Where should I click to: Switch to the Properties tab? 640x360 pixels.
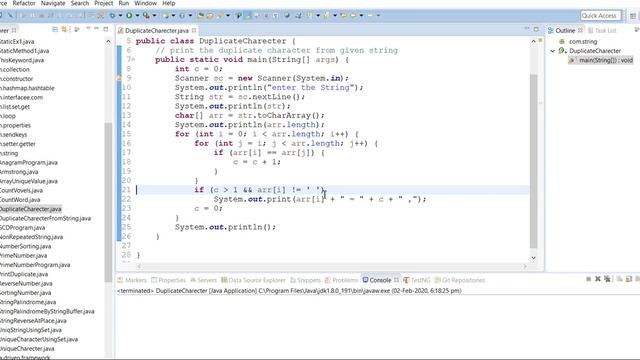coord(168,280)
